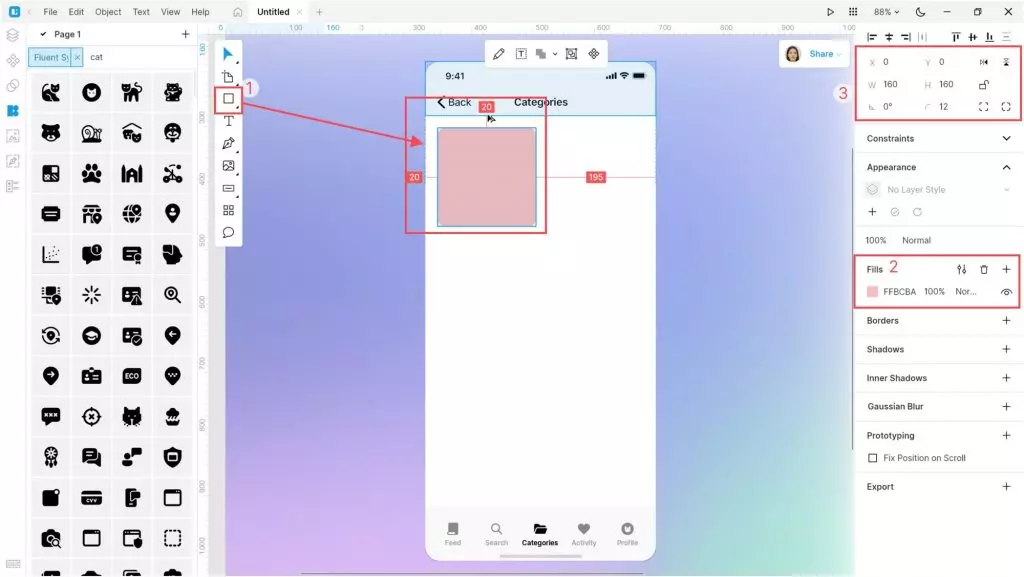Image resolution: width=1024 pixels, height=577 pixels.
Task: Click the home icon near the tabs
Action: (238, 12)
